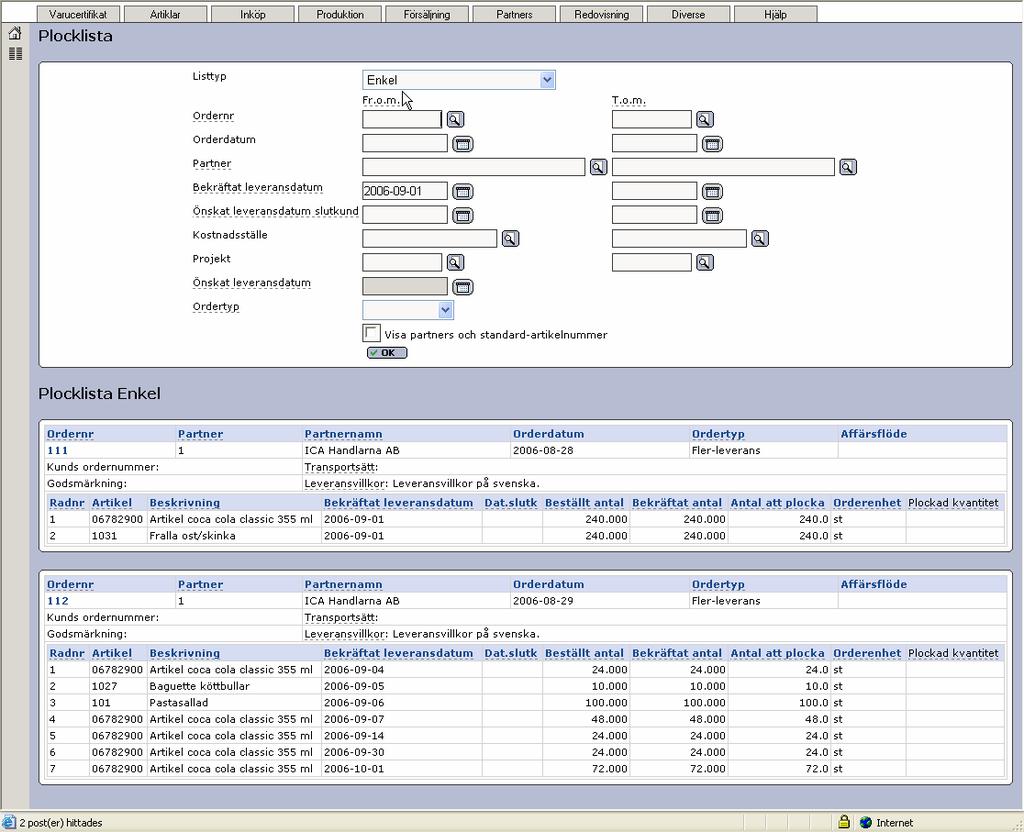Open Orderdatum to-date calendar picker
1024x832 pixels.
click(712, 144)
